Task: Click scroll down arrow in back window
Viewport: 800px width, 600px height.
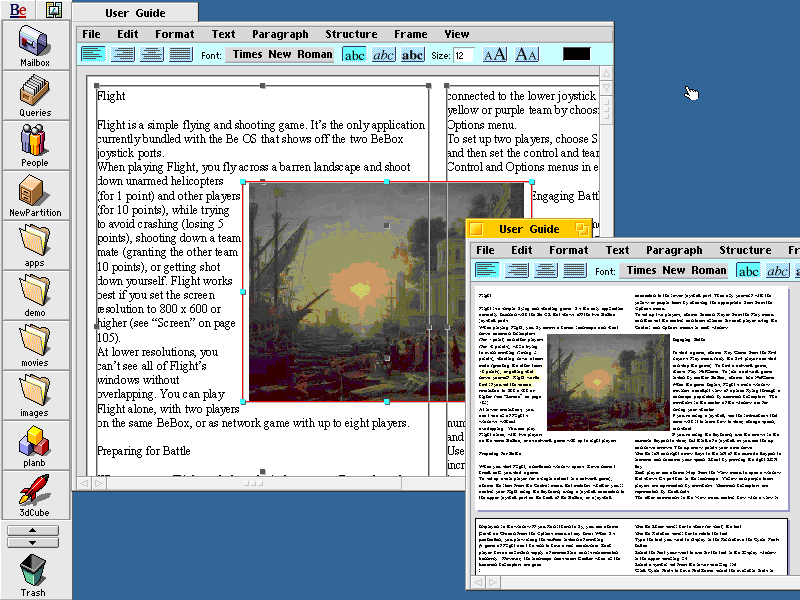Action: coord(606,88)
